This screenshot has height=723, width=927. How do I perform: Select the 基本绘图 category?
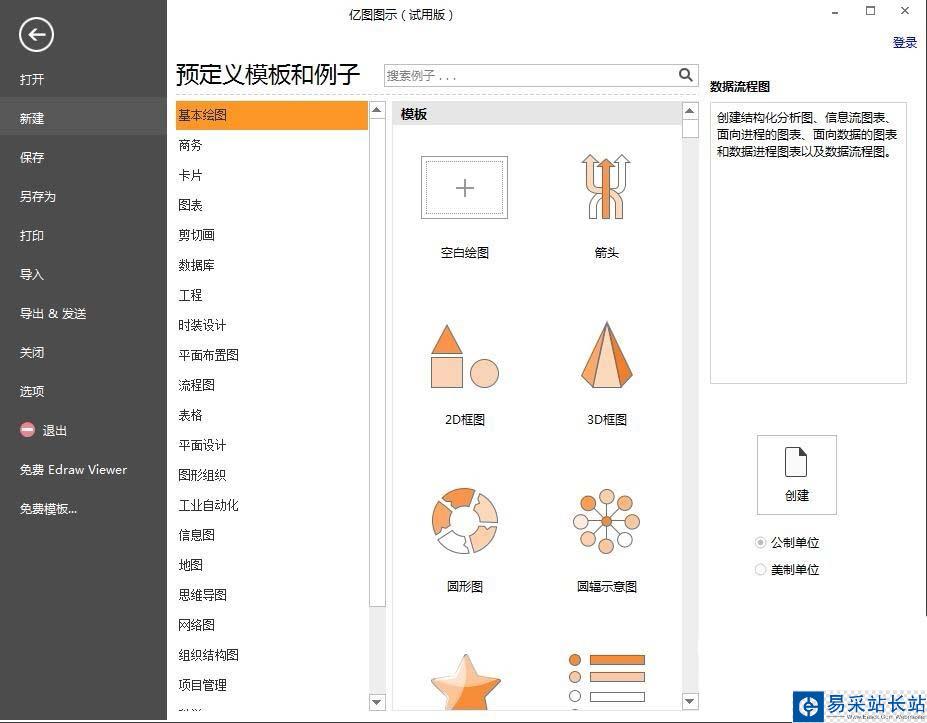click(272, 115)
